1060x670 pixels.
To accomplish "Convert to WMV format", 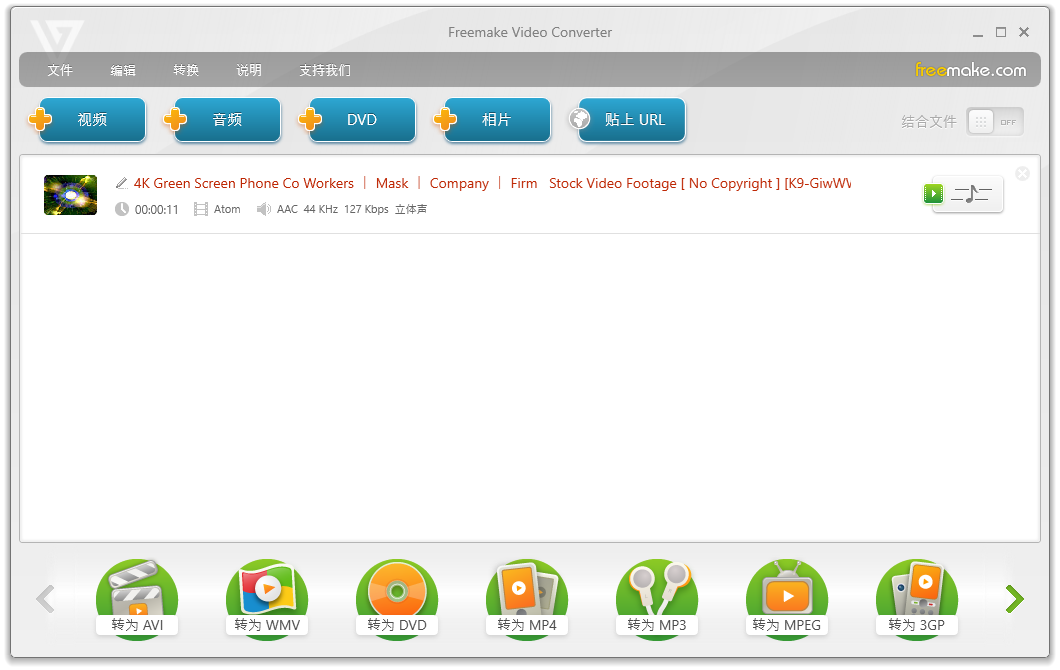I will click(267, 599).
